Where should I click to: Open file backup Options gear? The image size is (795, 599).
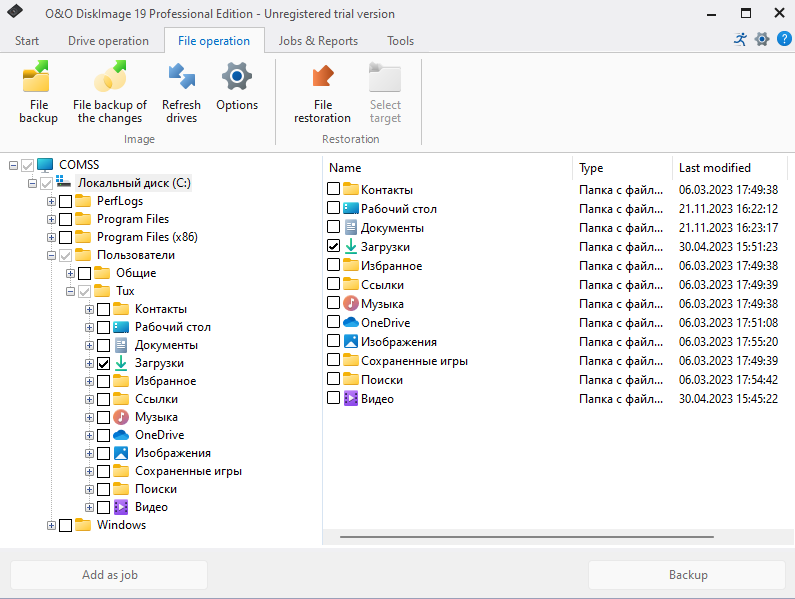pos(237,86)
